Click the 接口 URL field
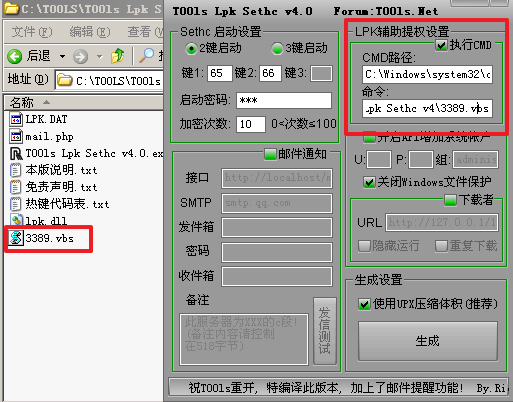Screen dimensions: 513x402 tap(277, 178)
